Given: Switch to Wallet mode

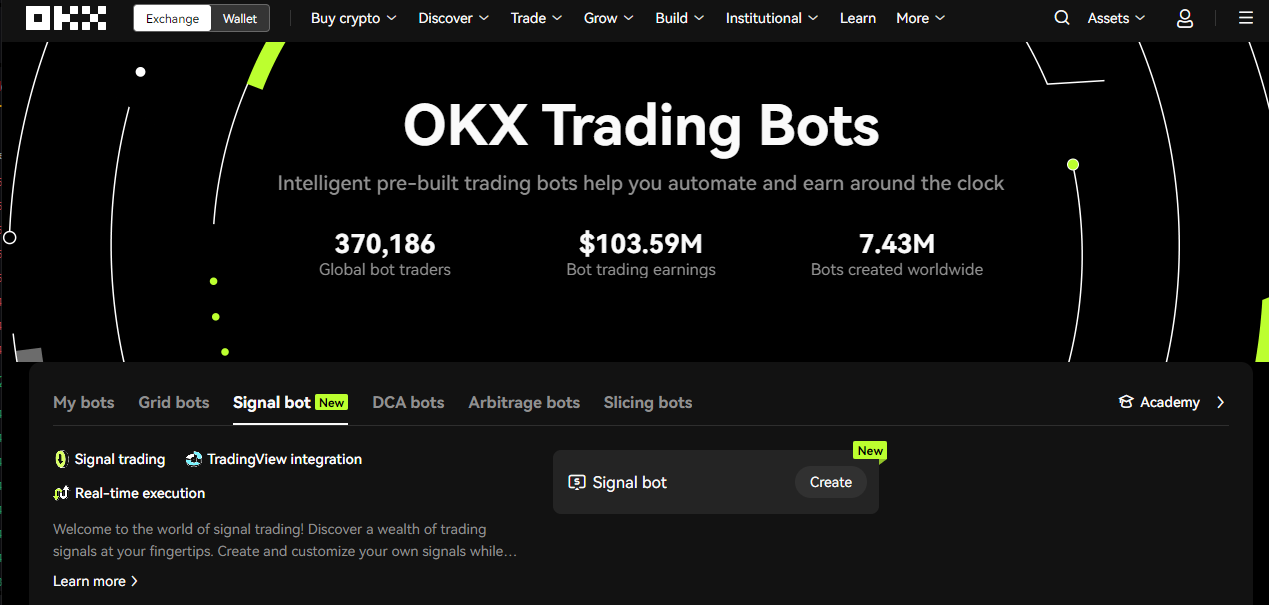Looking at the screenshot, I should [x=240, y=18].
